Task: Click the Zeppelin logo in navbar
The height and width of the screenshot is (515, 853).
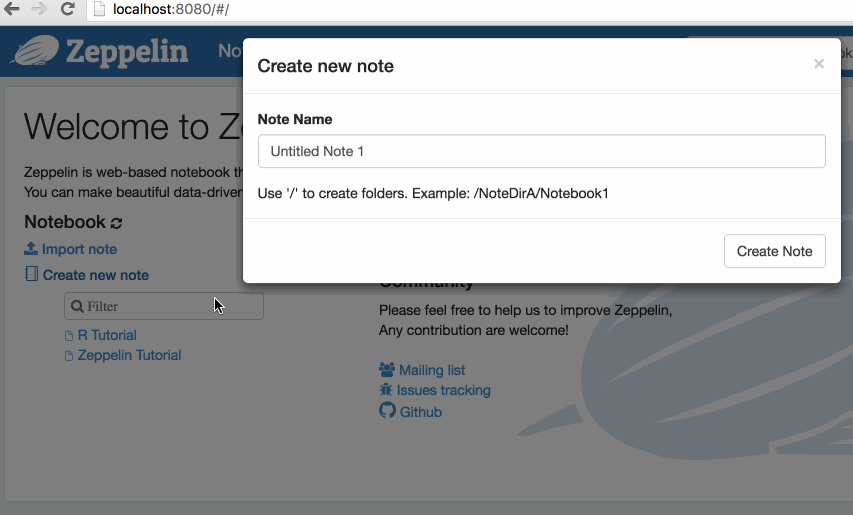Action: 36,51
